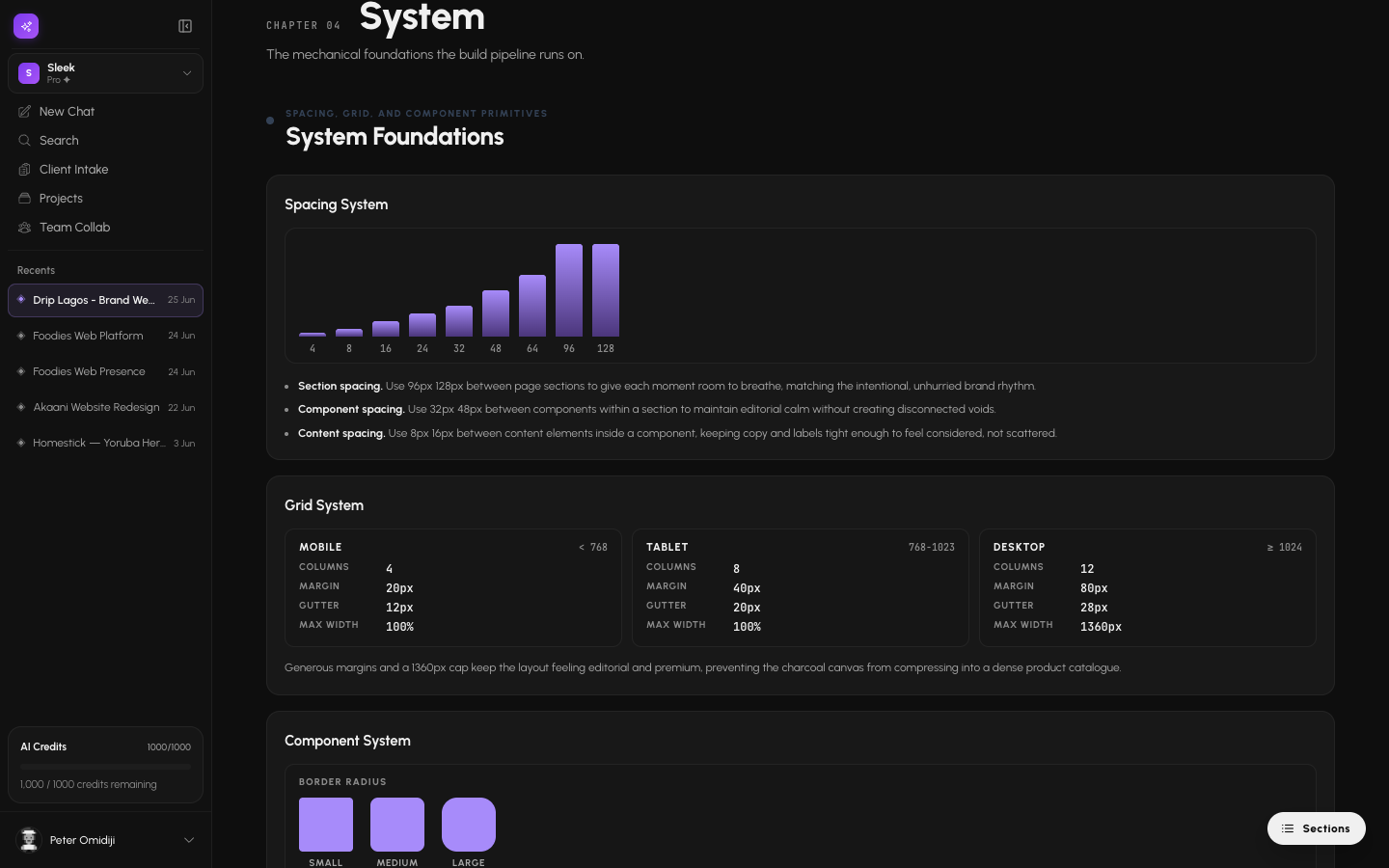Click the Grid System card title
This screenshot has width=1389, height=868.
pos(324,505)
